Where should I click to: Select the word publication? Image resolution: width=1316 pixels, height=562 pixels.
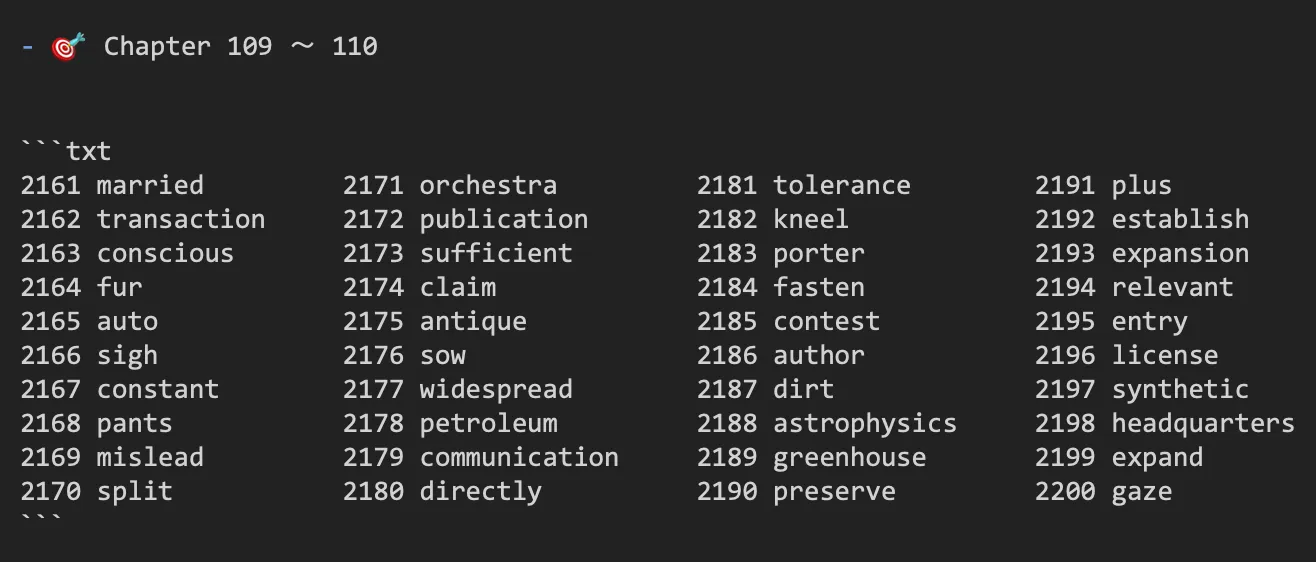point(504,219)
